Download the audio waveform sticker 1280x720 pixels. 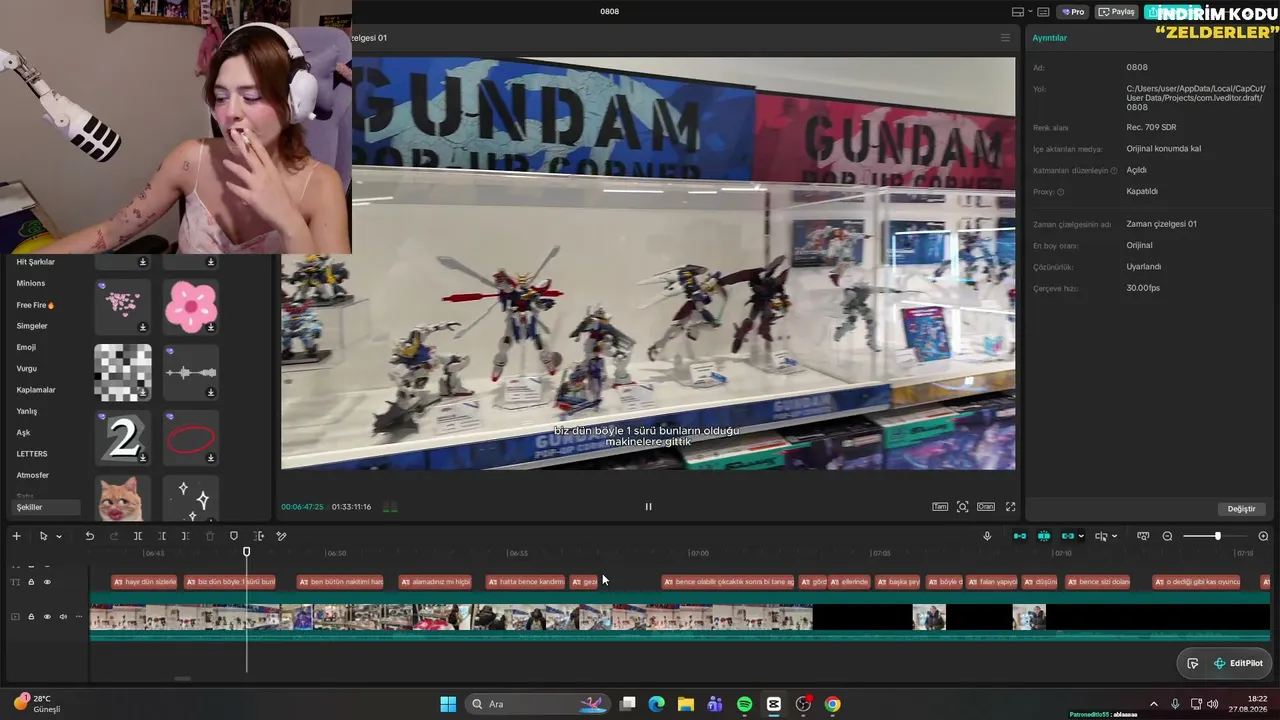point(210,392)
